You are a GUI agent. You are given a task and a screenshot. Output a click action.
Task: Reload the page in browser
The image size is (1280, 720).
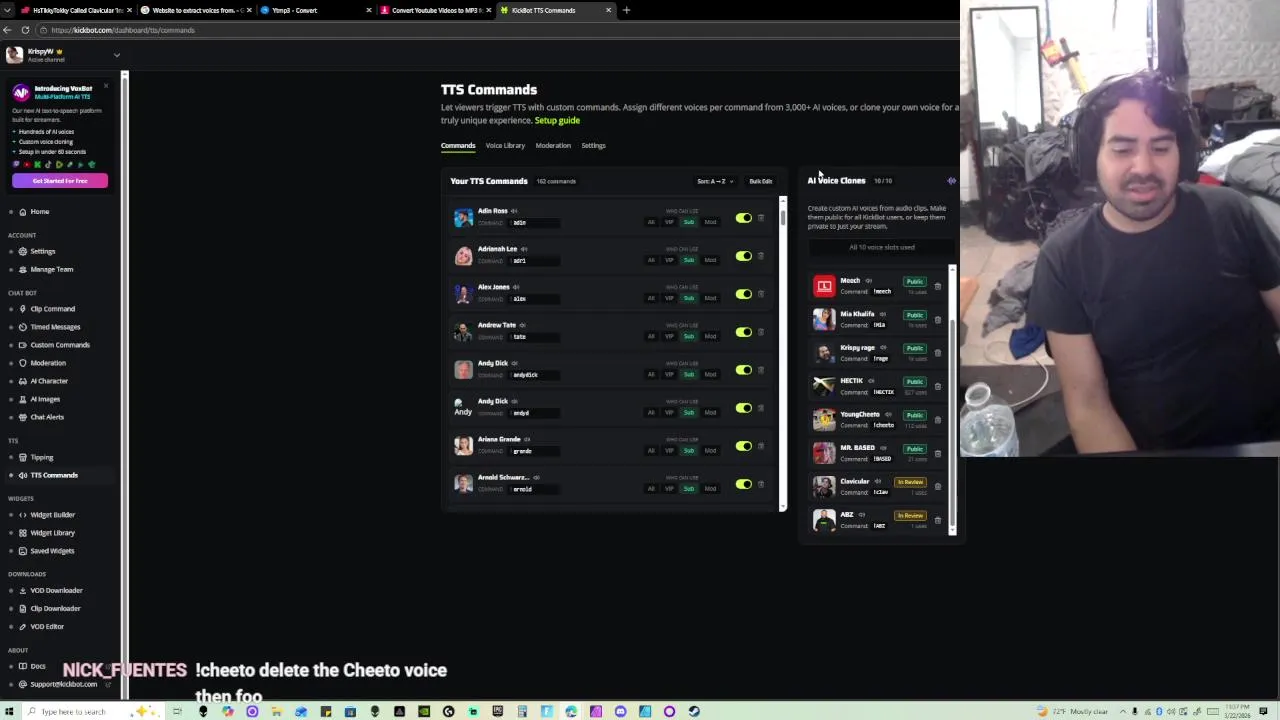coord(25,30)
